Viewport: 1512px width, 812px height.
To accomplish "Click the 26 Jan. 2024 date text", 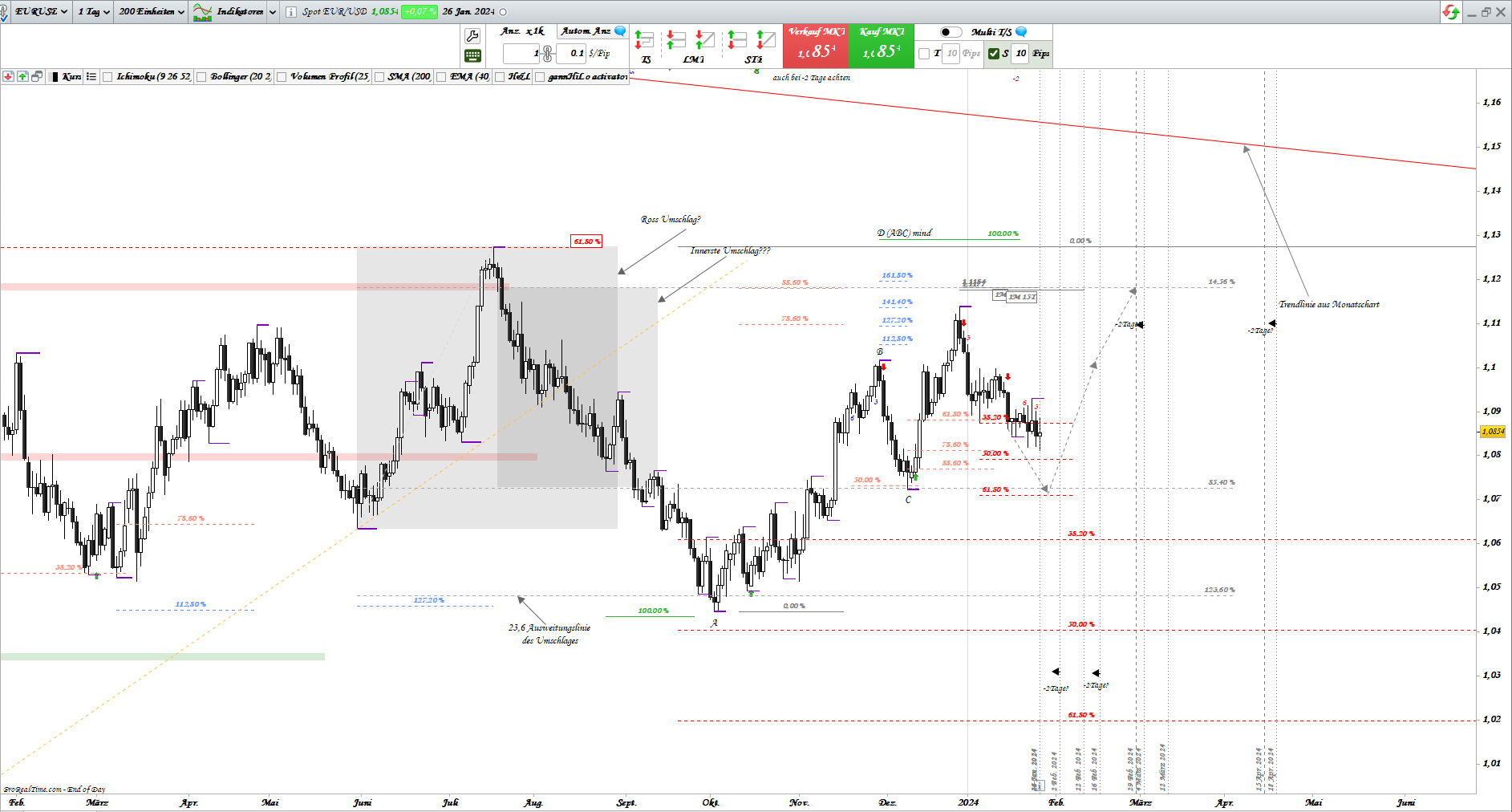I will [468, 12].
